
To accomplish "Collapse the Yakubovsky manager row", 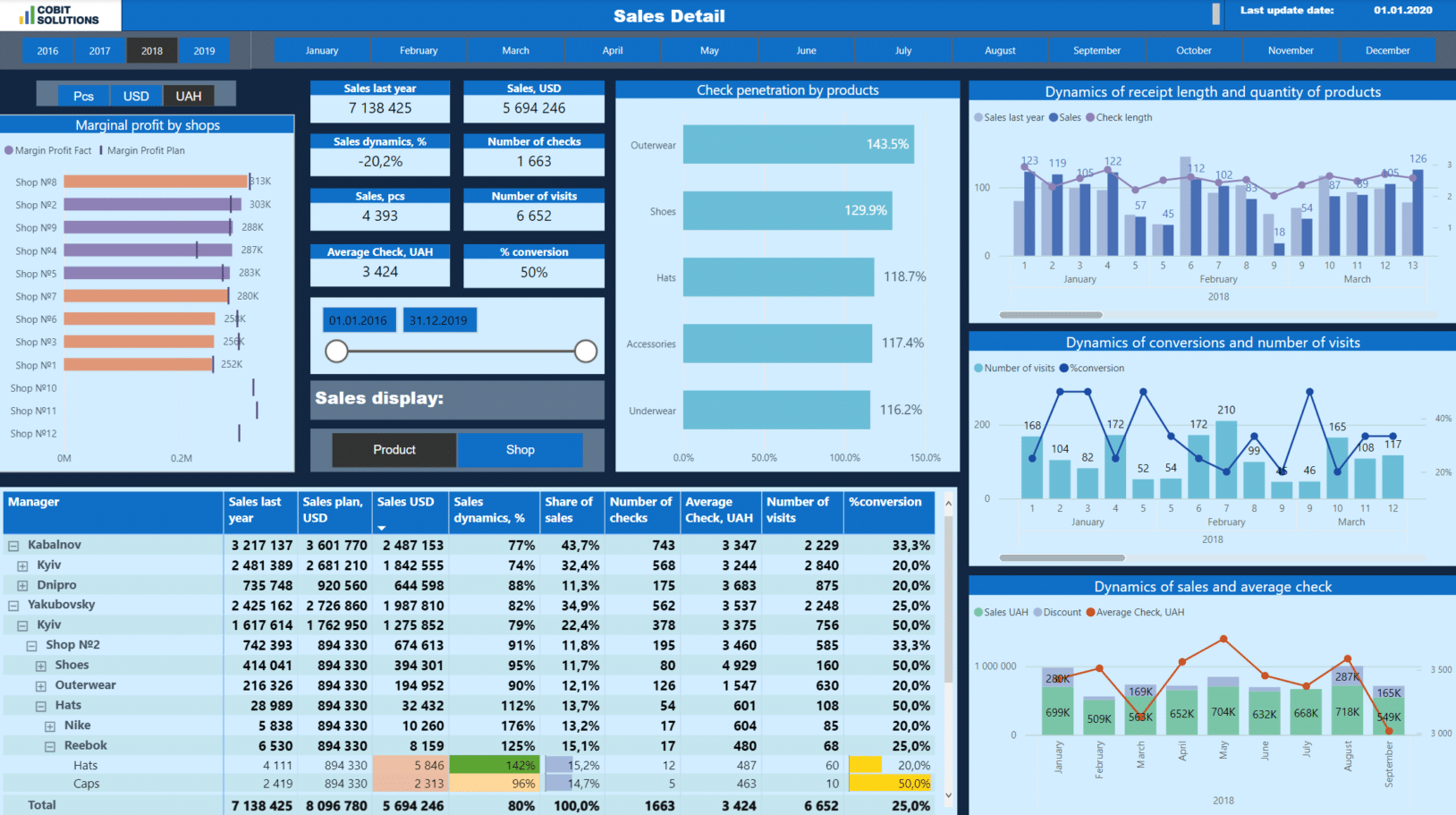I will pyautogui.click(x=13, y=606).
